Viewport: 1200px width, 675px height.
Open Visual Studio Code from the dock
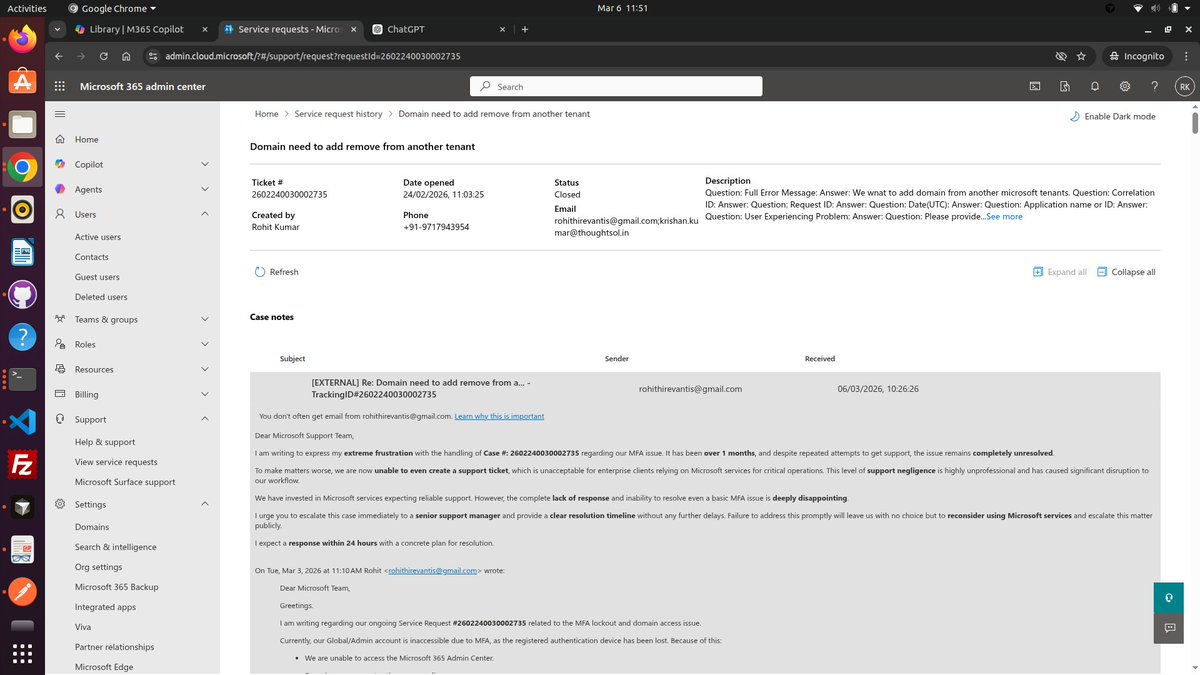pos(22,422)
